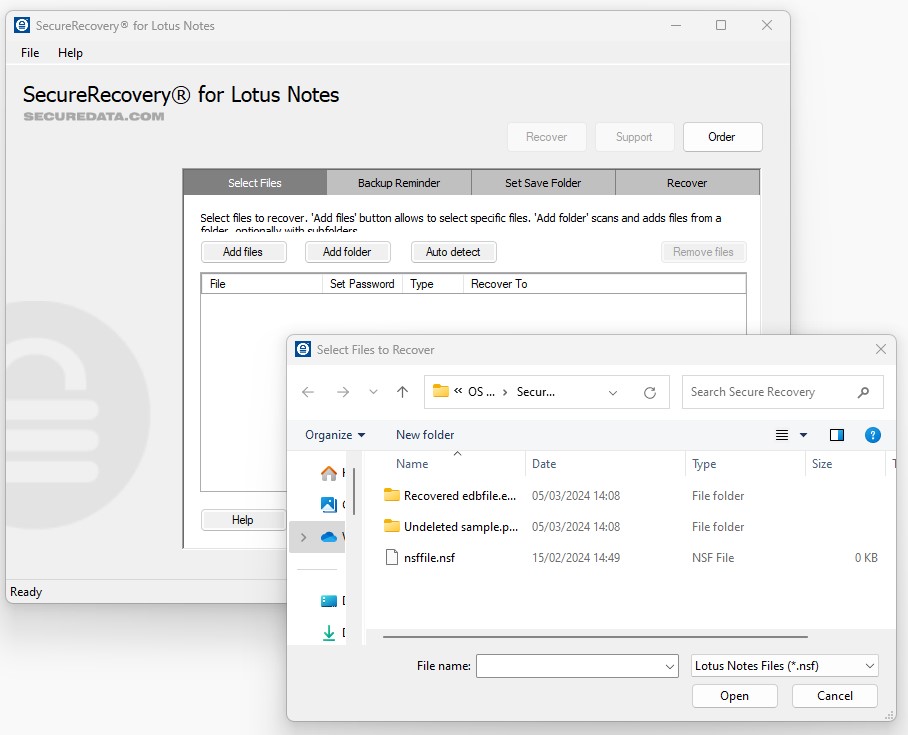Open the Recent locations chevron dropdown

(373, 392)
